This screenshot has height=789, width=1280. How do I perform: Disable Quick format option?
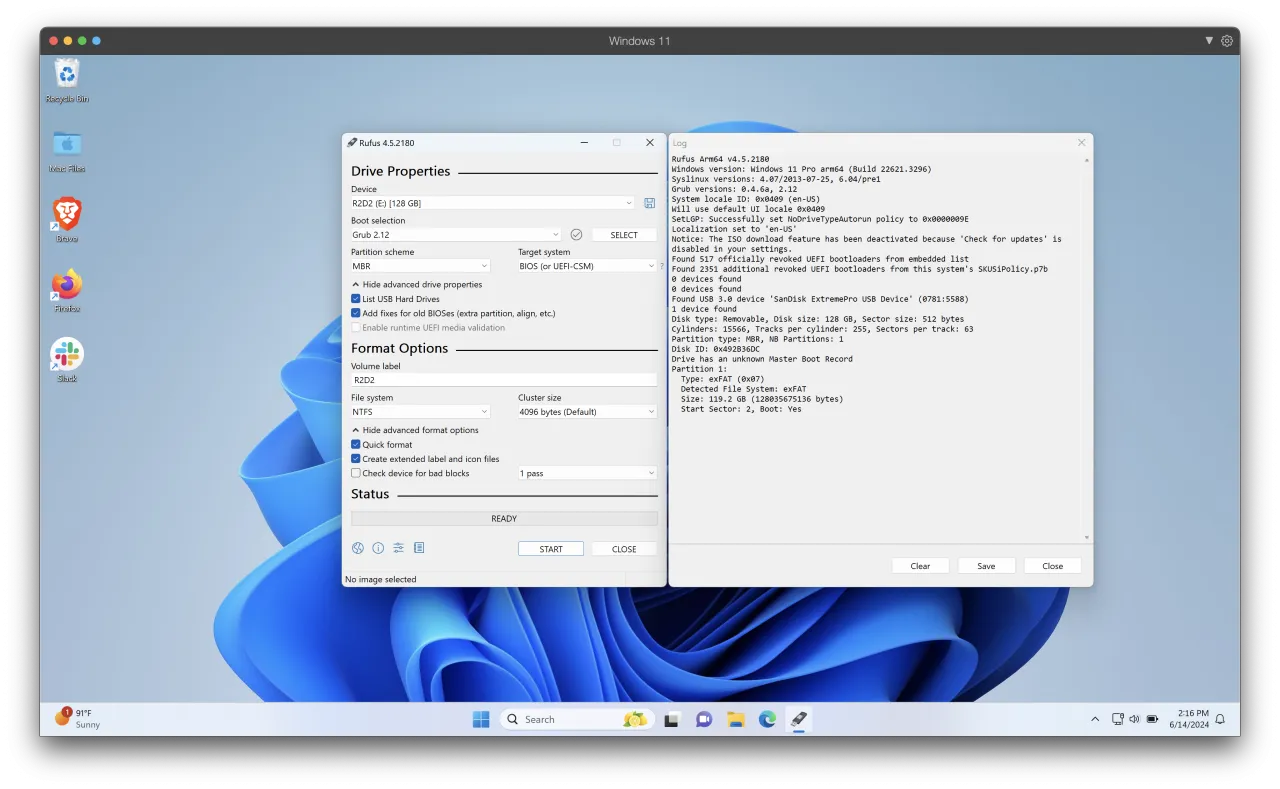355,444
